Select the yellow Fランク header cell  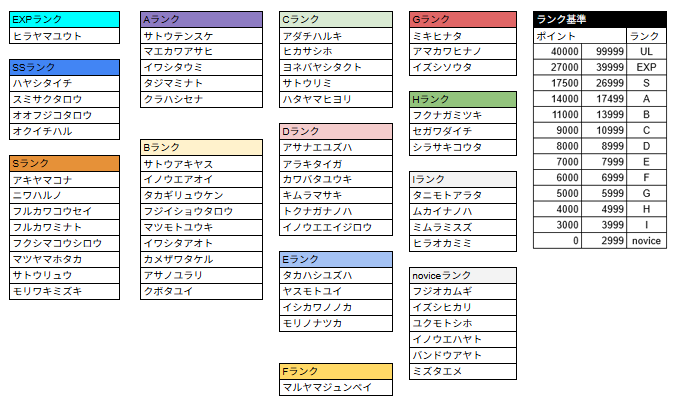click(x=336, y=371)
